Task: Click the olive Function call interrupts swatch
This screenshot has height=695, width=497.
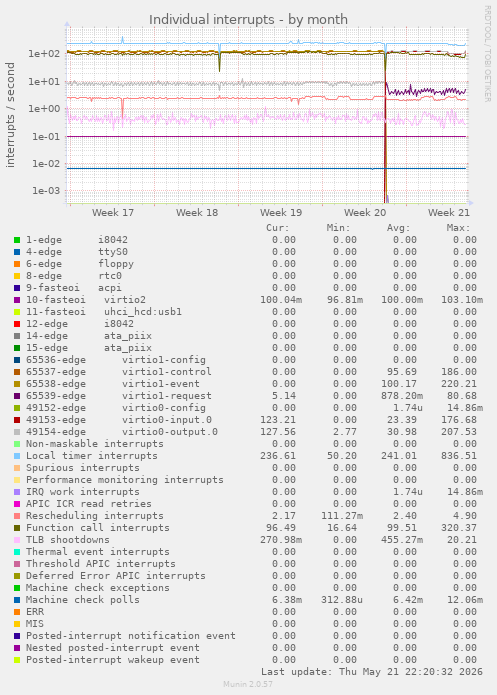Action: 17,527
